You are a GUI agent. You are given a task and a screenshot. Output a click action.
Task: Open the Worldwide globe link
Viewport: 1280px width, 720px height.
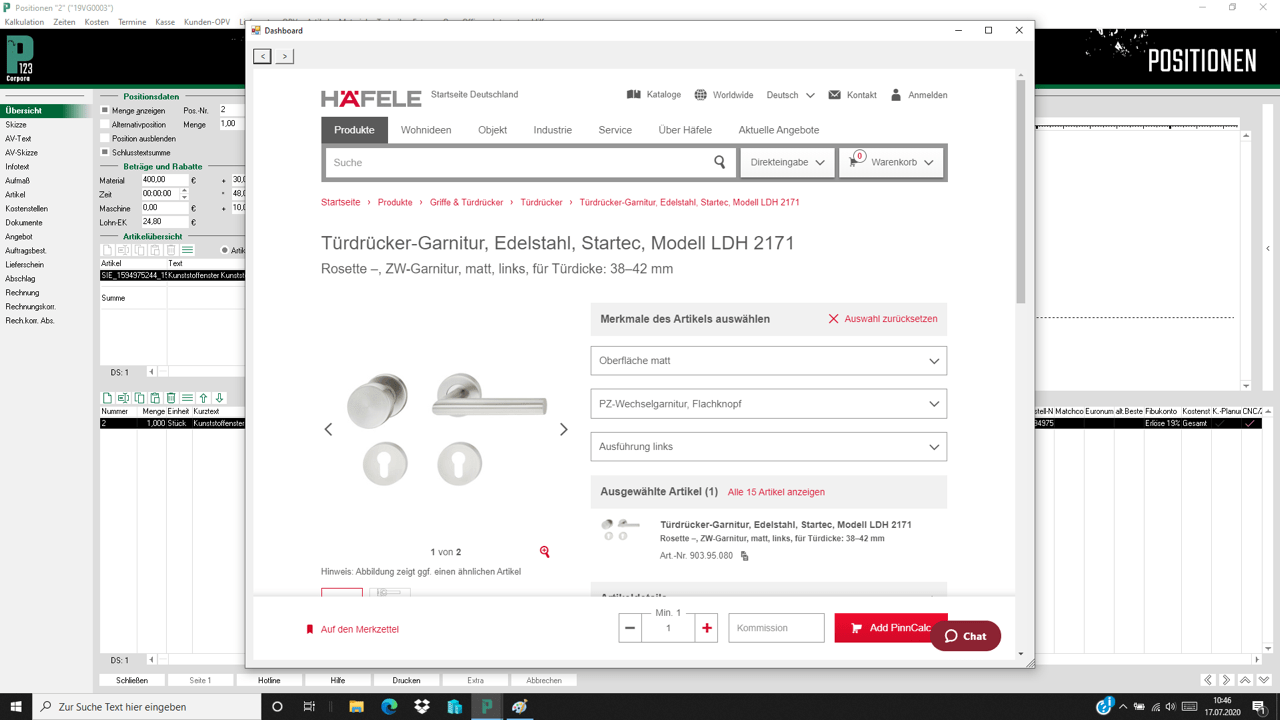724,95
